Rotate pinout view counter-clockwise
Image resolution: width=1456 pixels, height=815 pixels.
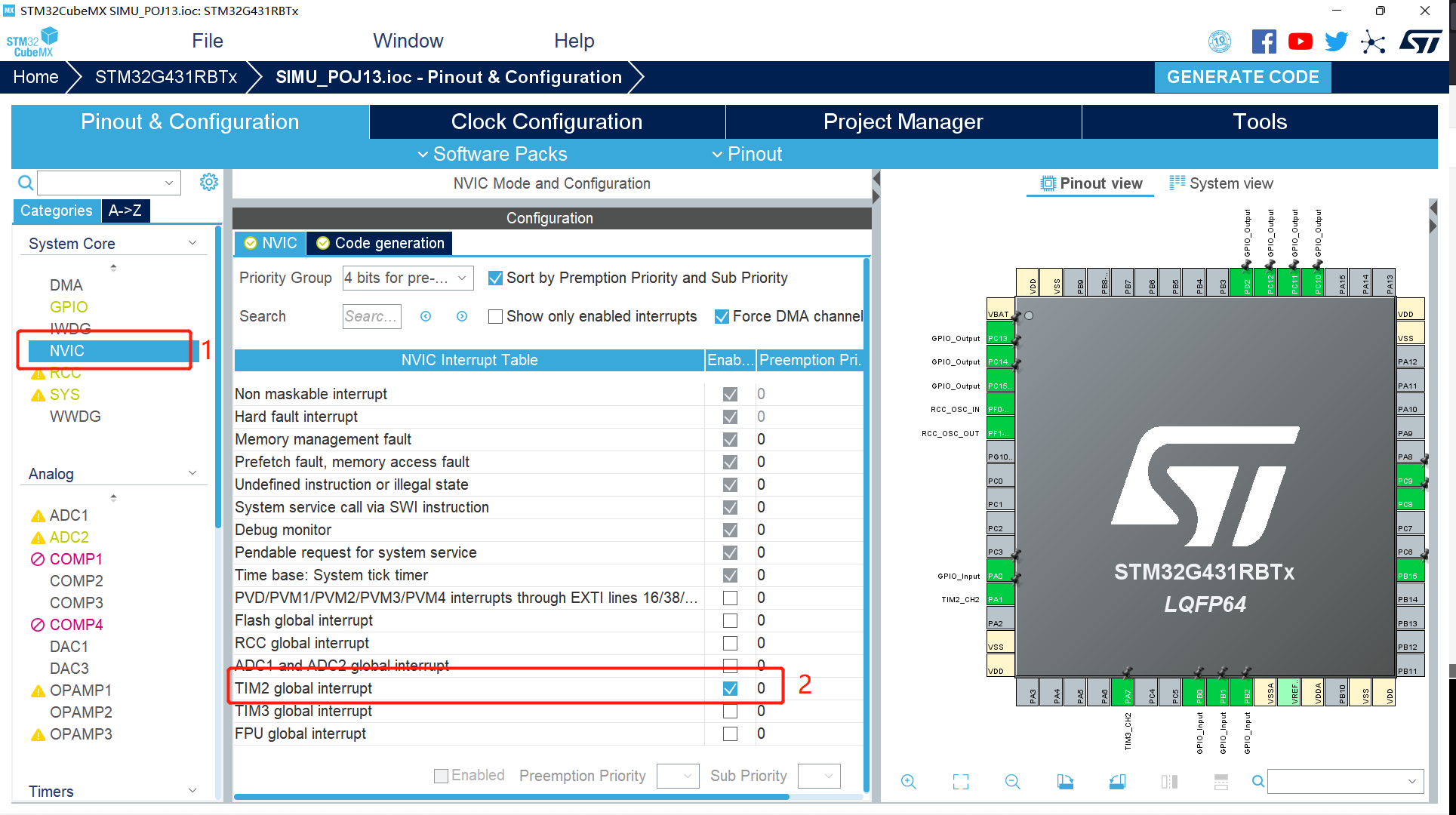click(1117, 782)
